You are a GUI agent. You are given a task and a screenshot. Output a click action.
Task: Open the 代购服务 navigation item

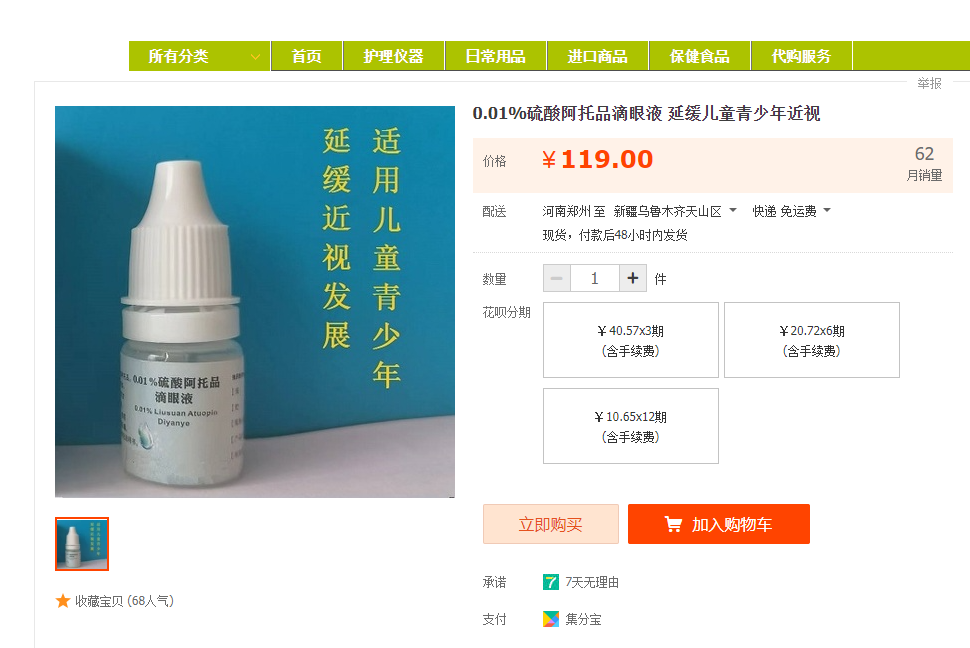click(802, 56)
